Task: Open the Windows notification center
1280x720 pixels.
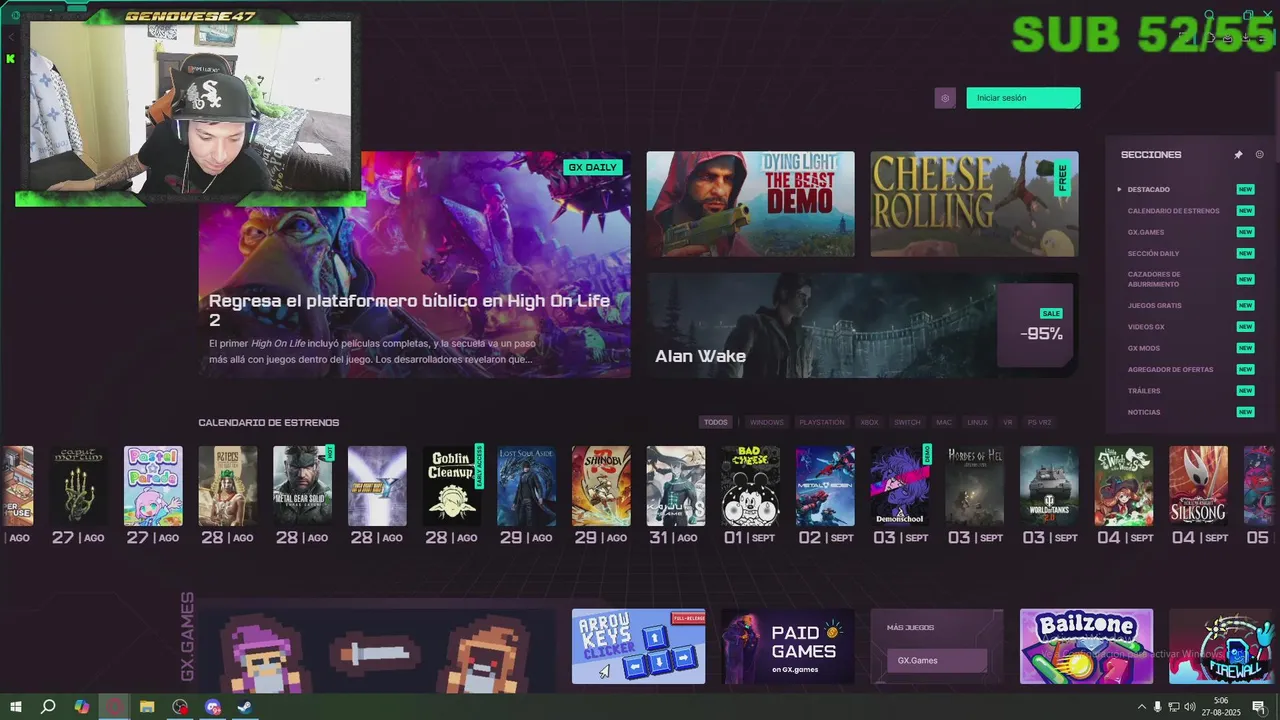Action: tap(1259, 707)
